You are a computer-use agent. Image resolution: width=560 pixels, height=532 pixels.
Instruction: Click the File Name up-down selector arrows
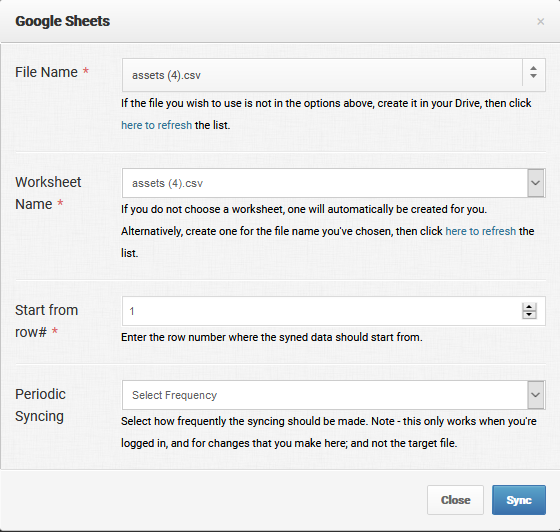(533, 72)
